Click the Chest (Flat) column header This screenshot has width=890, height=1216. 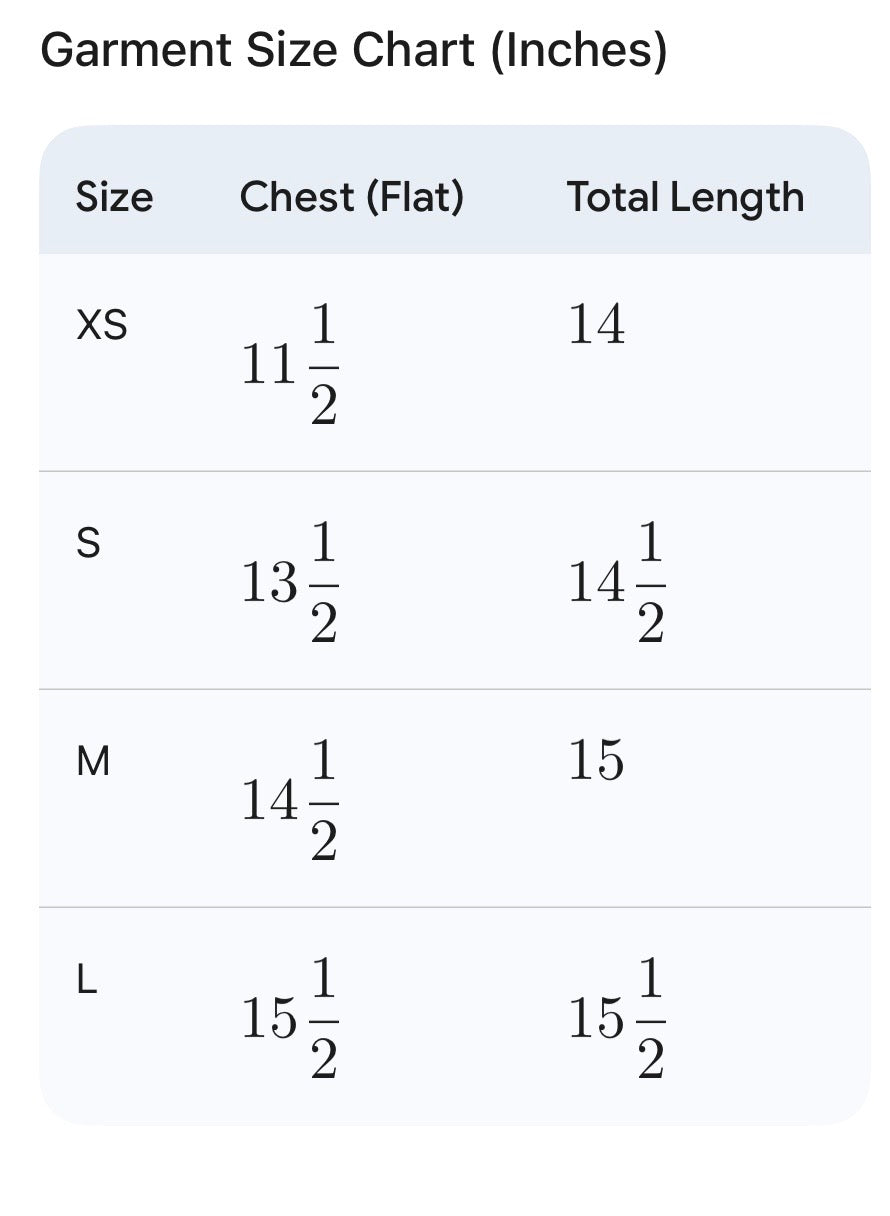tap(352, 197)
